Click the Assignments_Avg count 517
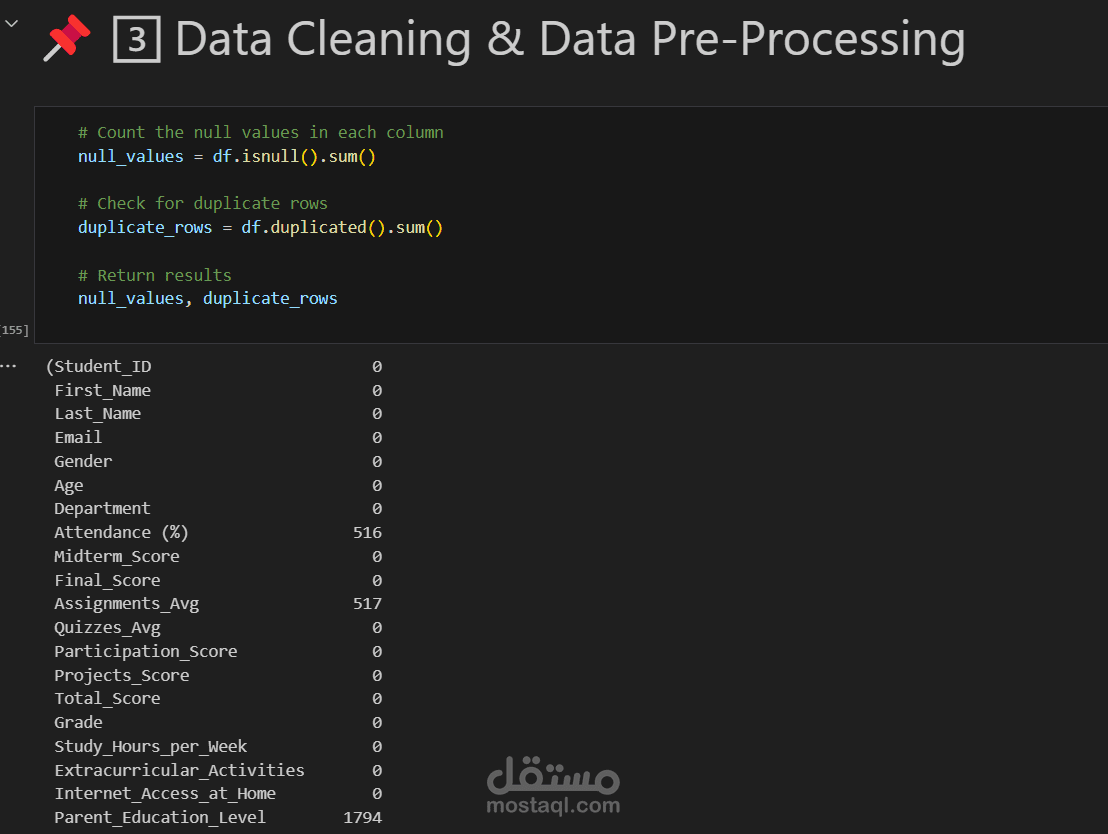The width and height of the screenshot is (1108, 834). pos(367,603)
